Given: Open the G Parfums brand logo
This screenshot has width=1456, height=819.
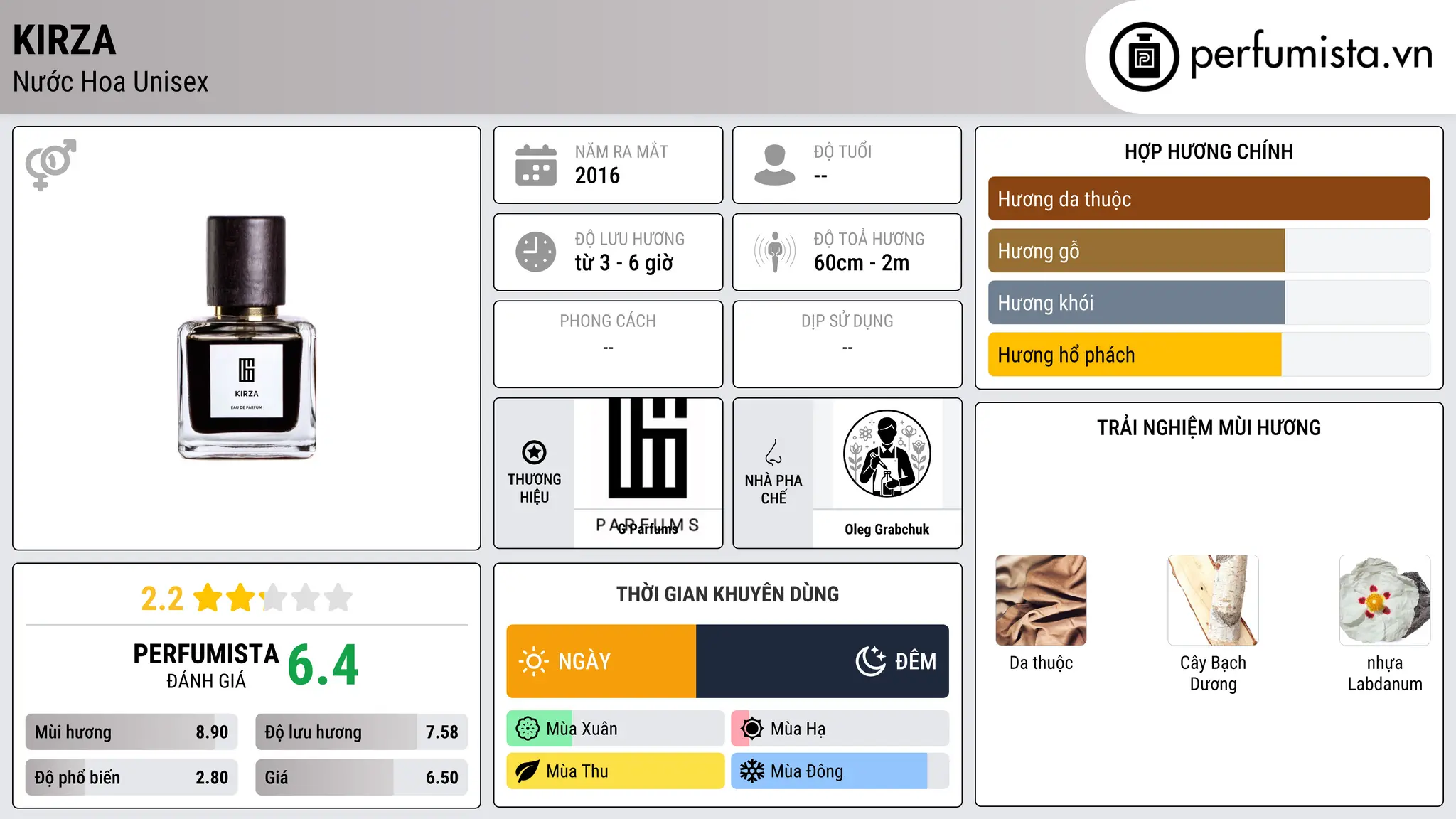Looking at the screenshot, I should click(648, 454).
